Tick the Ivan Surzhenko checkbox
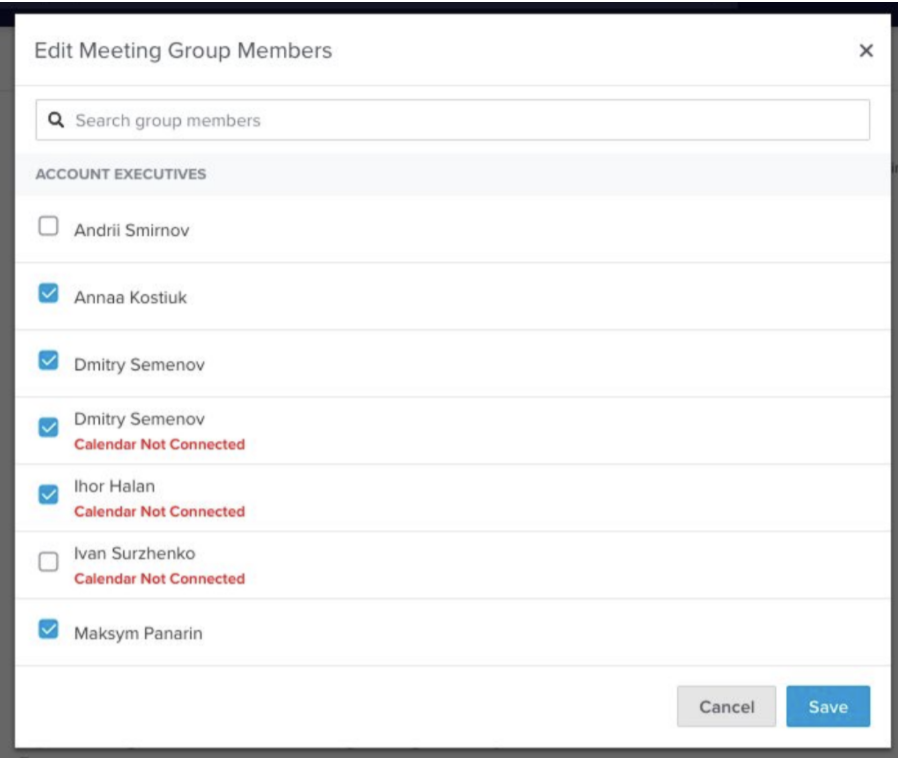This screenshot has height=758, width=898. (47, 562)
